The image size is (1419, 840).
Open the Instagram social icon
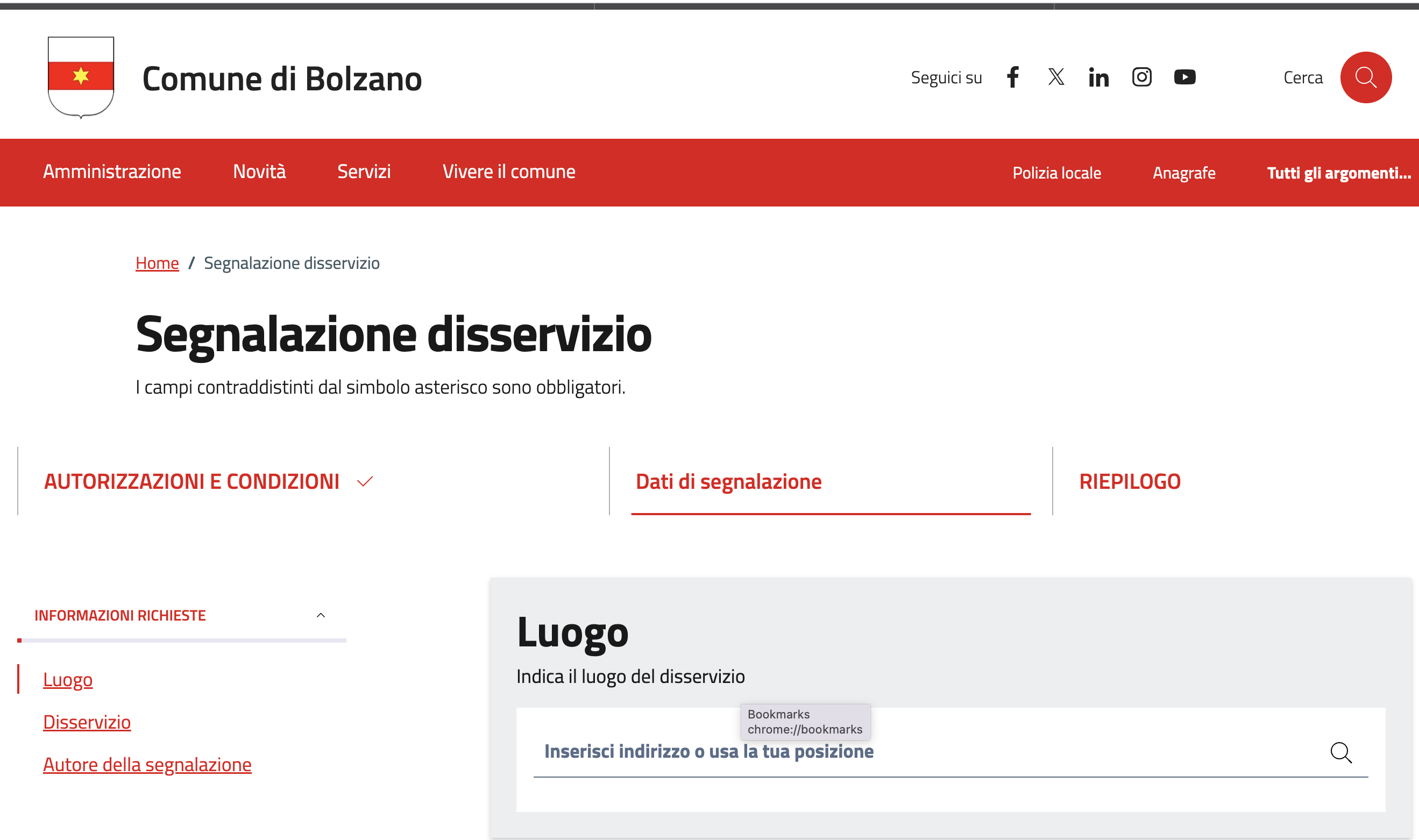coord(1141,77)
